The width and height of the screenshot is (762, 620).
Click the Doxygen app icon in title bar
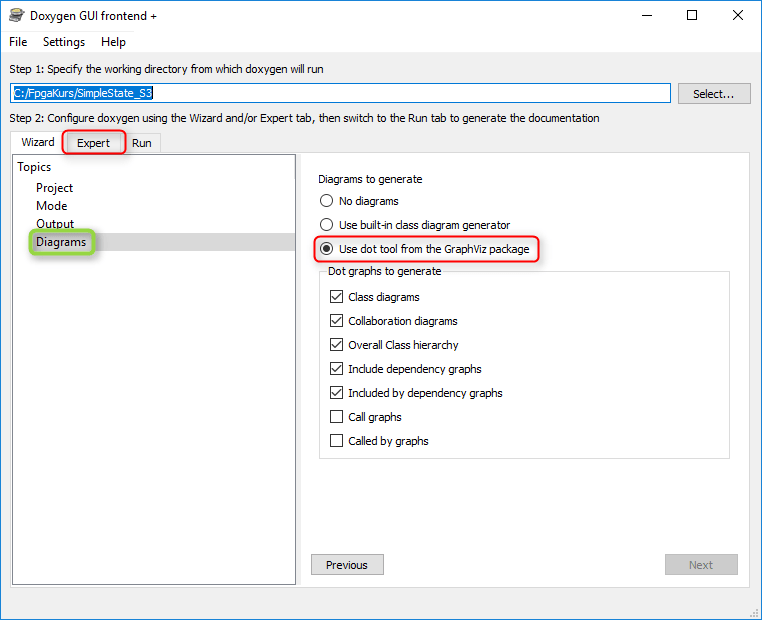coord(16,16)
